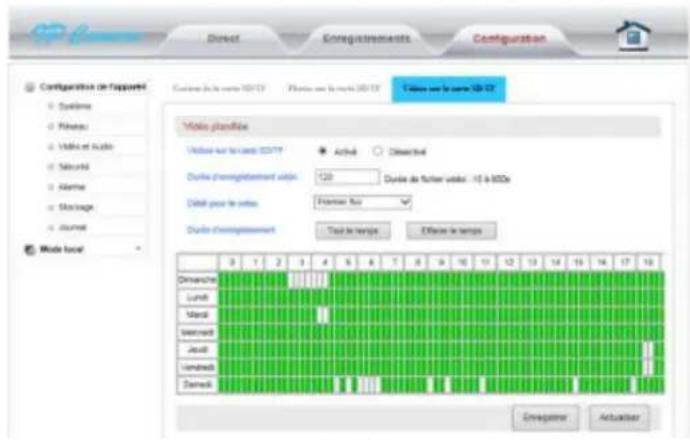Click the Dimanche row label
690x440 pixels.
[x=198, y=280]
